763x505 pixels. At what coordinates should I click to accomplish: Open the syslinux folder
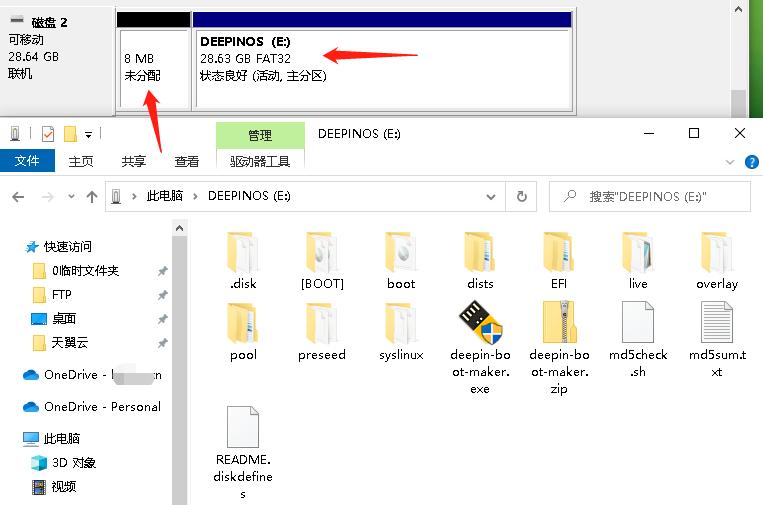401,332
